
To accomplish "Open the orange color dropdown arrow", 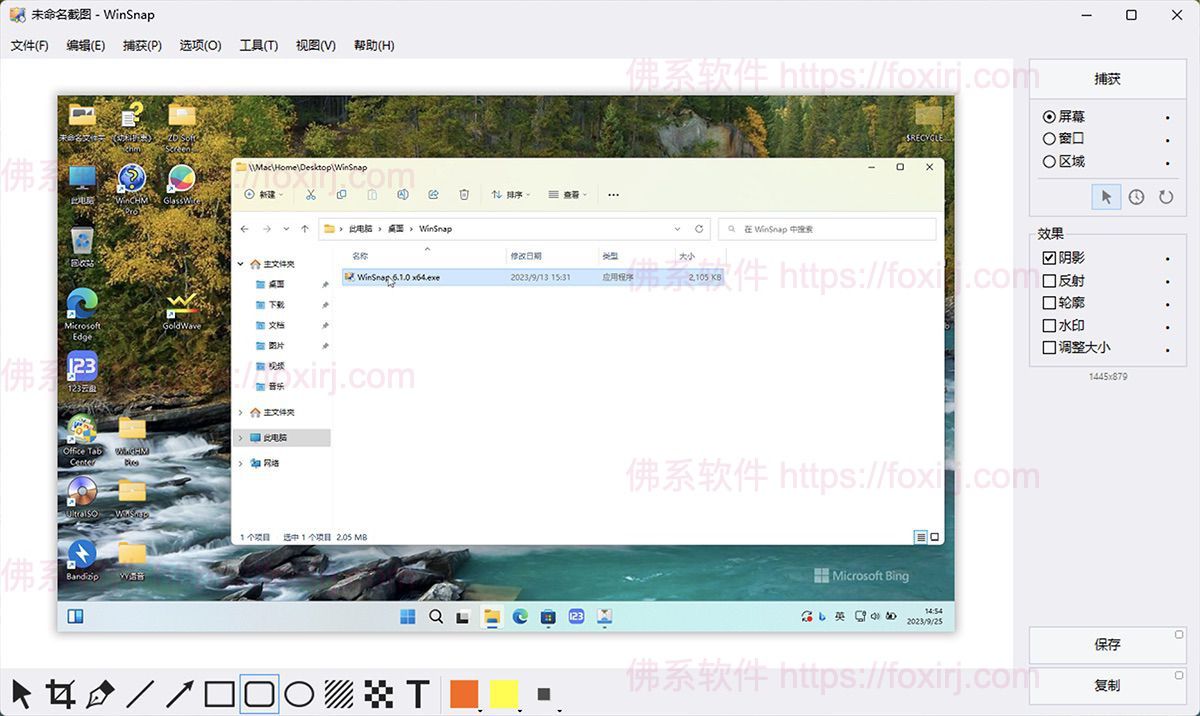I will [481, 709].
